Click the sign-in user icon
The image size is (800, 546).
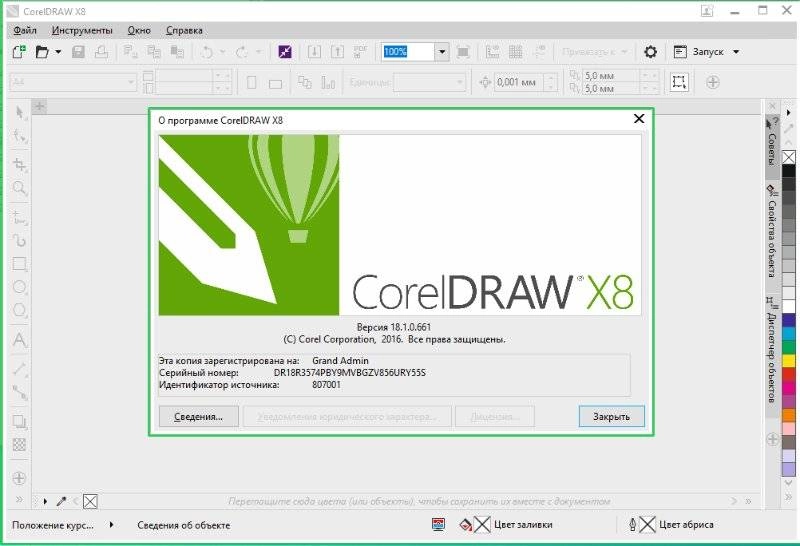707,11
